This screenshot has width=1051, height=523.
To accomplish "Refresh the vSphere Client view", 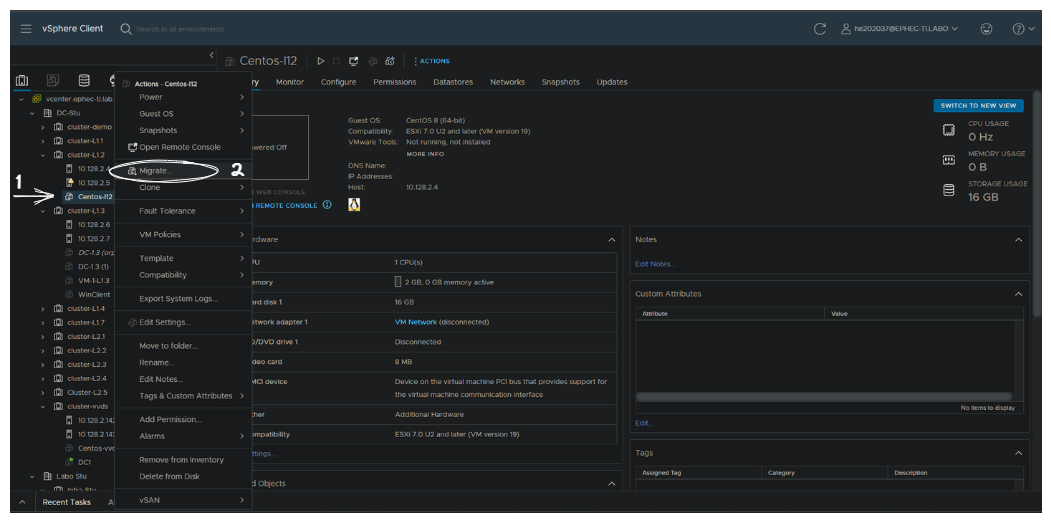I will click(x=819, y=29).
